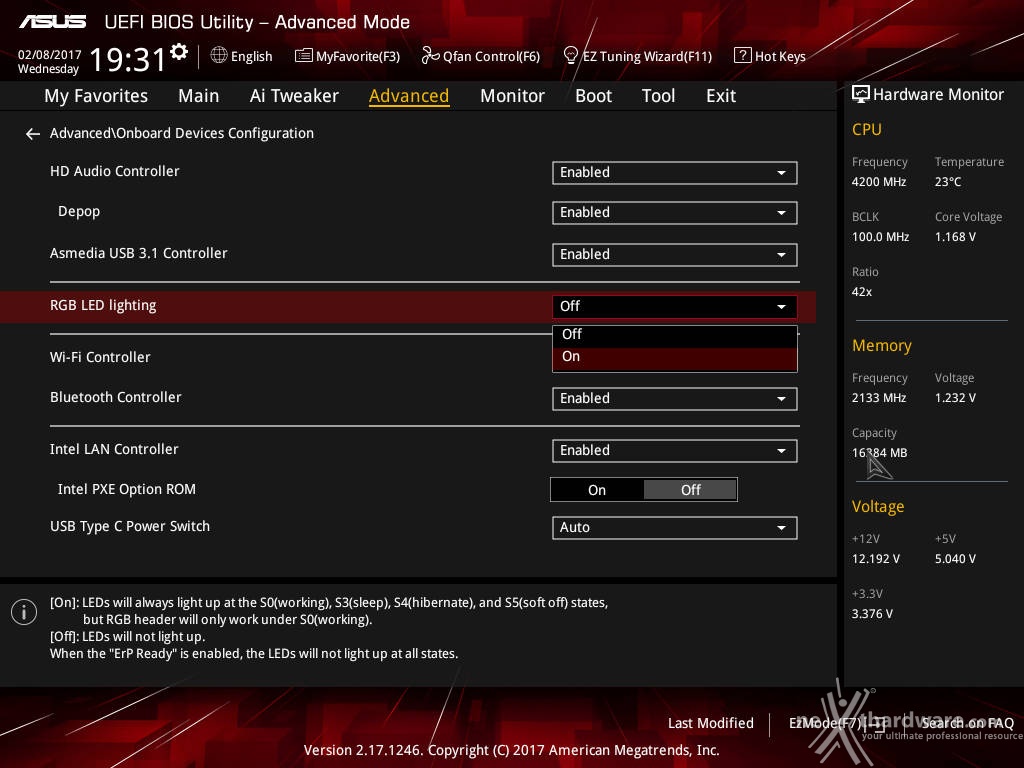Switch to My Favorites tab
The width and height of the screenshot is (1024, 768).
[x=96, y=96]
